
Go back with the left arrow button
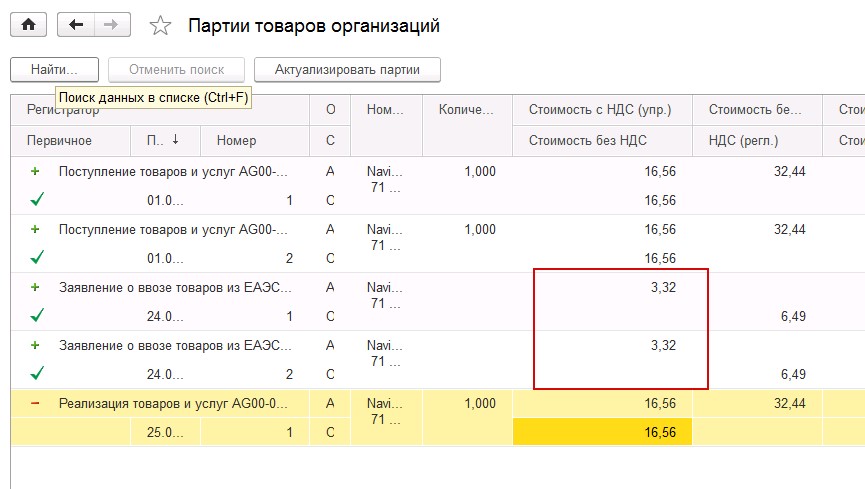click(x=76, y=25)
